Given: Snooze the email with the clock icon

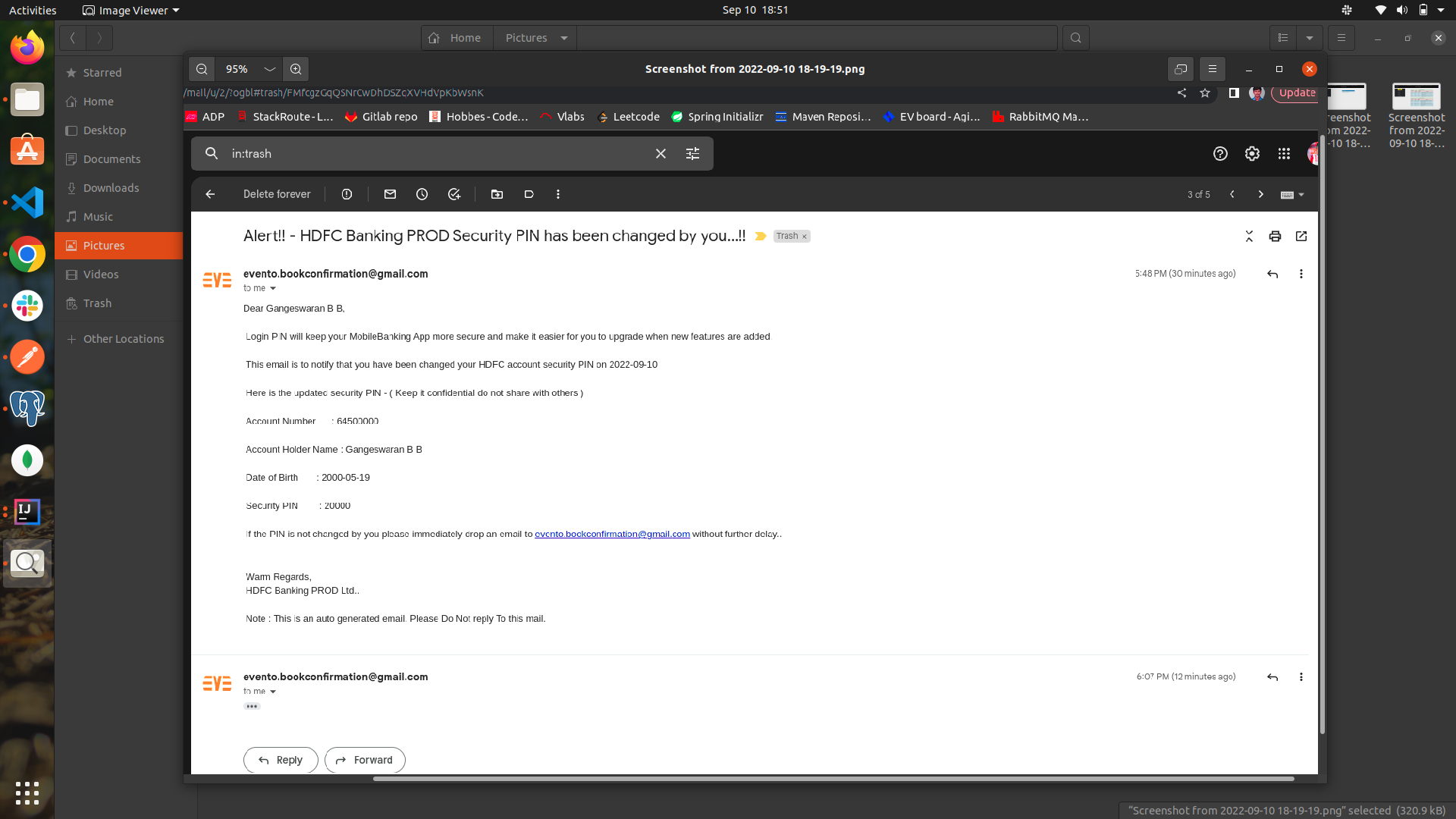Looking at the screenshot, I should (422, 194).
